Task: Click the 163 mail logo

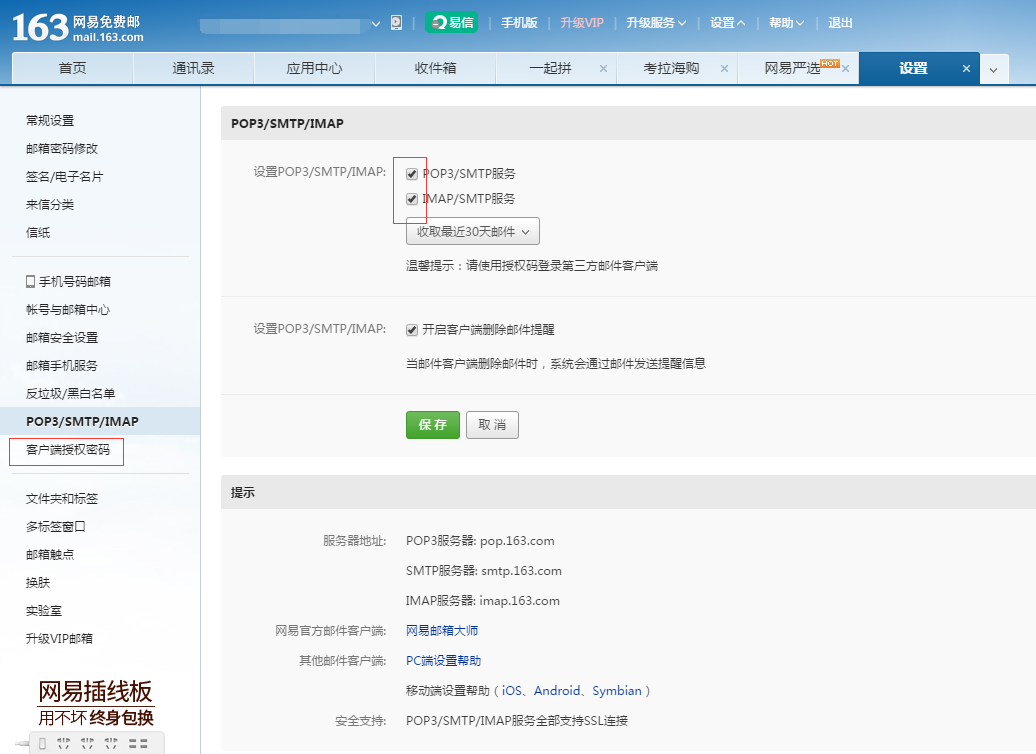Action: [78, 26]
